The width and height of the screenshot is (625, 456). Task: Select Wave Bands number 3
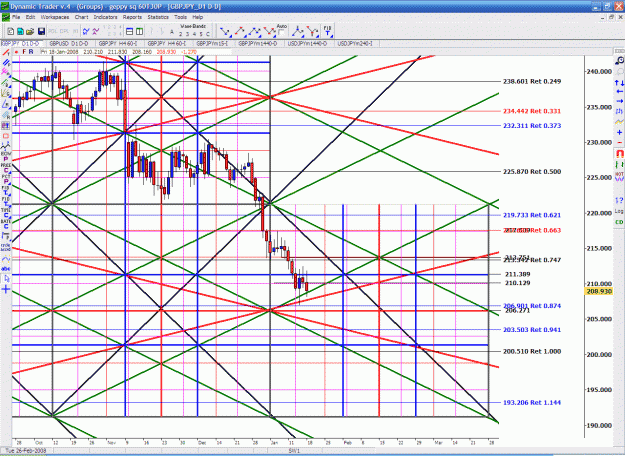click(x=189, y=34)
